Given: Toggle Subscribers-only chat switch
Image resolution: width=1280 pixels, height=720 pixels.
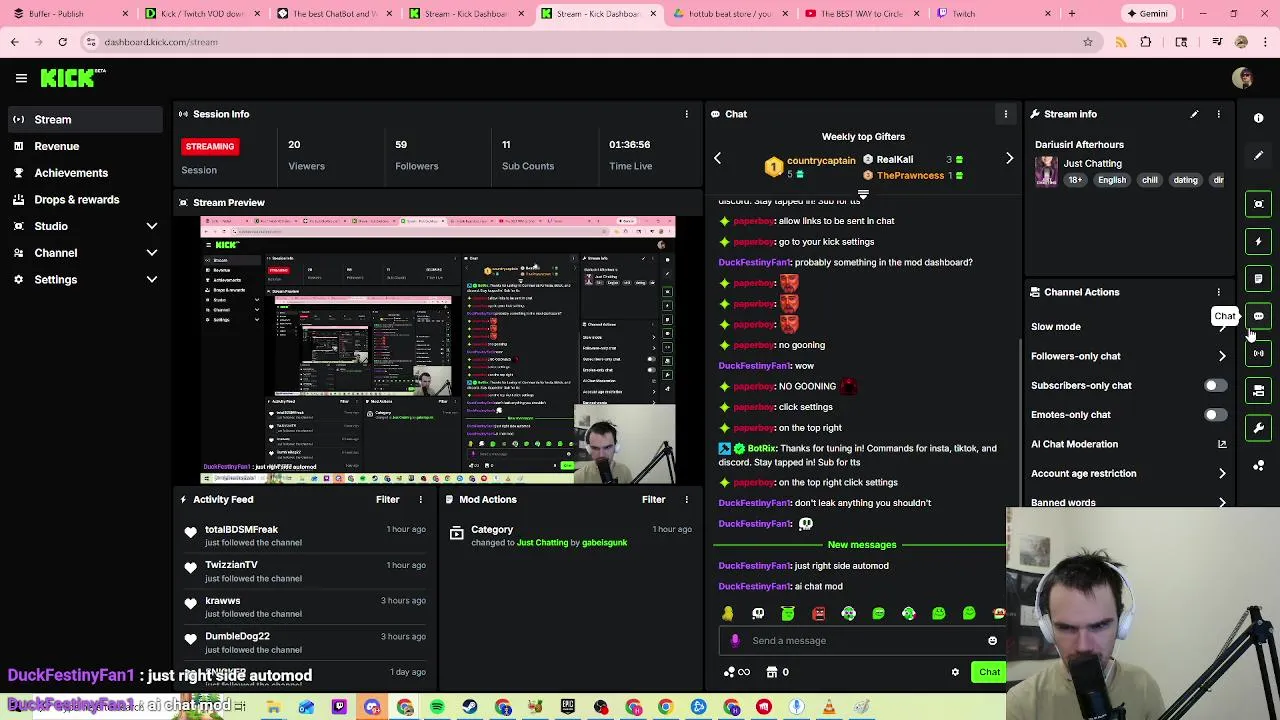Looking at the screenshot, I should coord(1214,385).
